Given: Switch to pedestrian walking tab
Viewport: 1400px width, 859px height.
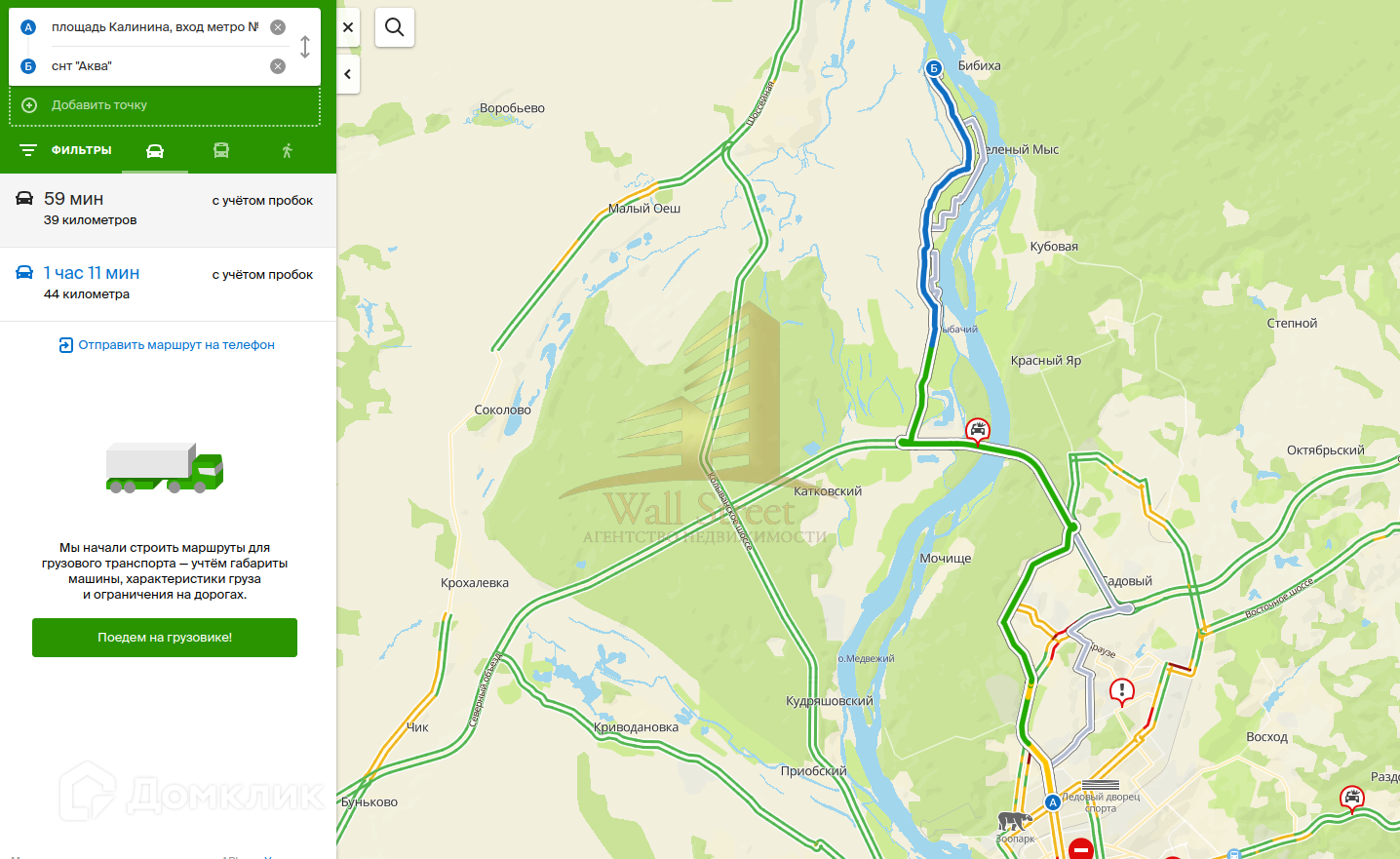Looking at the screenshot, I should point(287,150).
